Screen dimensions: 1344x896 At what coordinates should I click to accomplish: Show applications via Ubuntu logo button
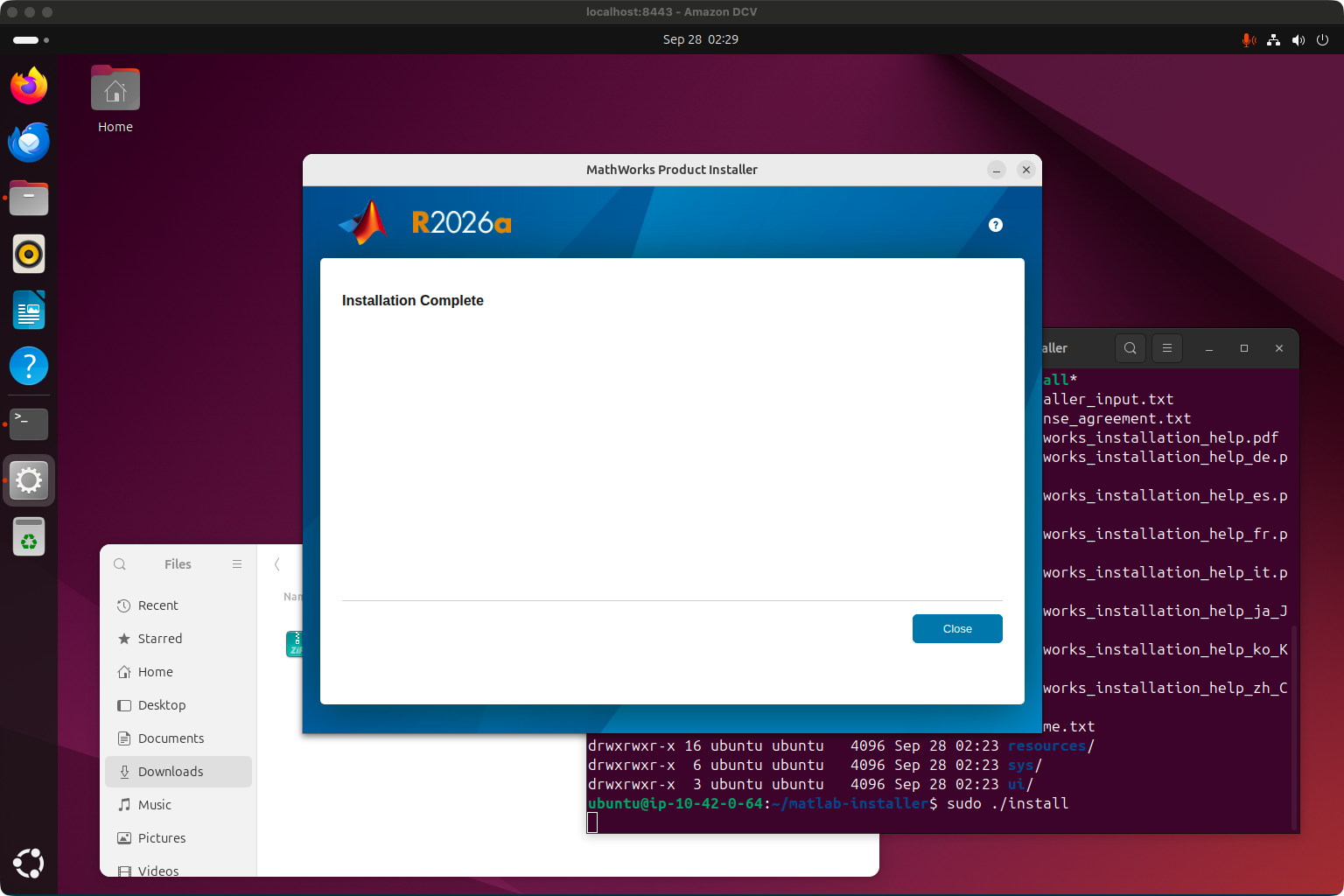[29, 863]
